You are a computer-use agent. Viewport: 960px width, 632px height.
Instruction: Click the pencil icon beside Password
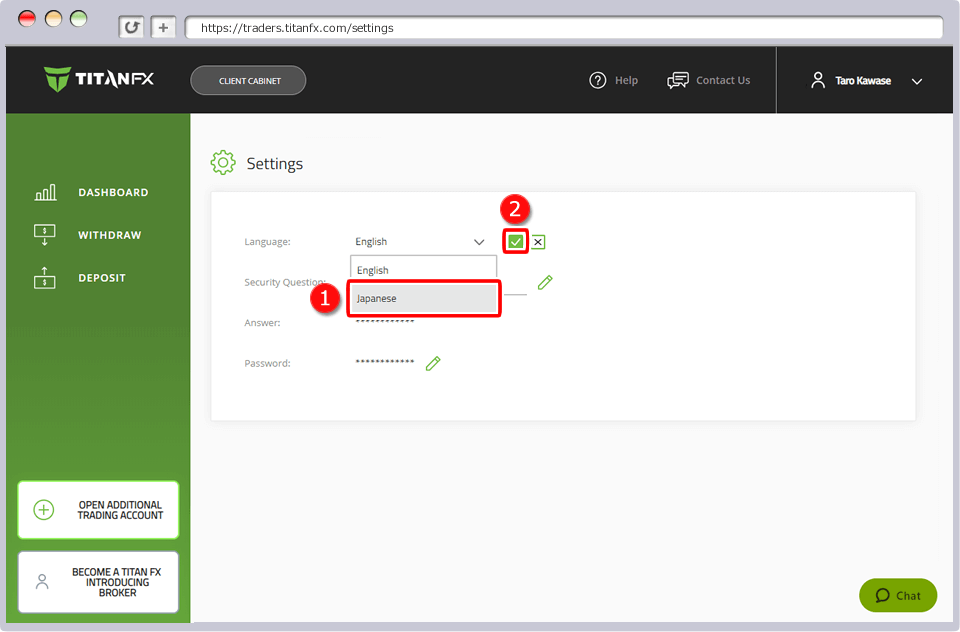click(x=433, y=363)
